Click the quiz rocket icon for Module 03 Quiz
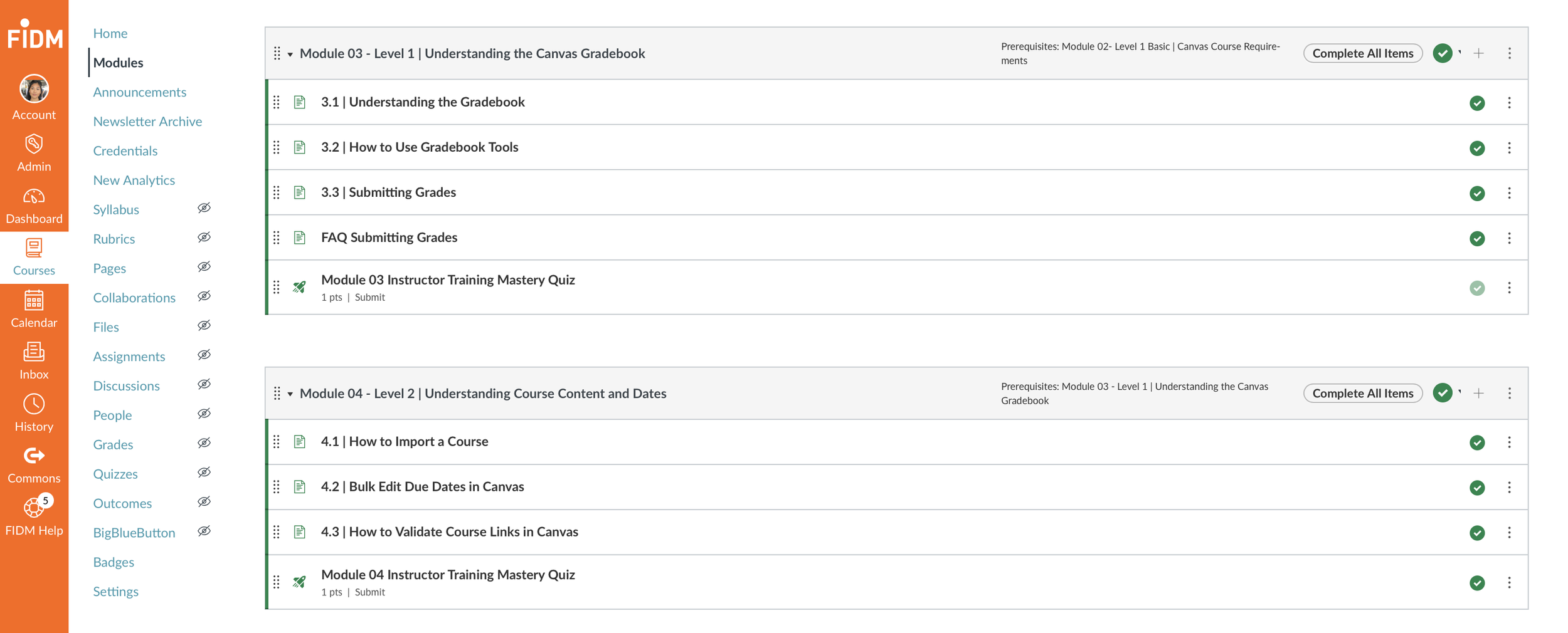 [x=300, y=287]
